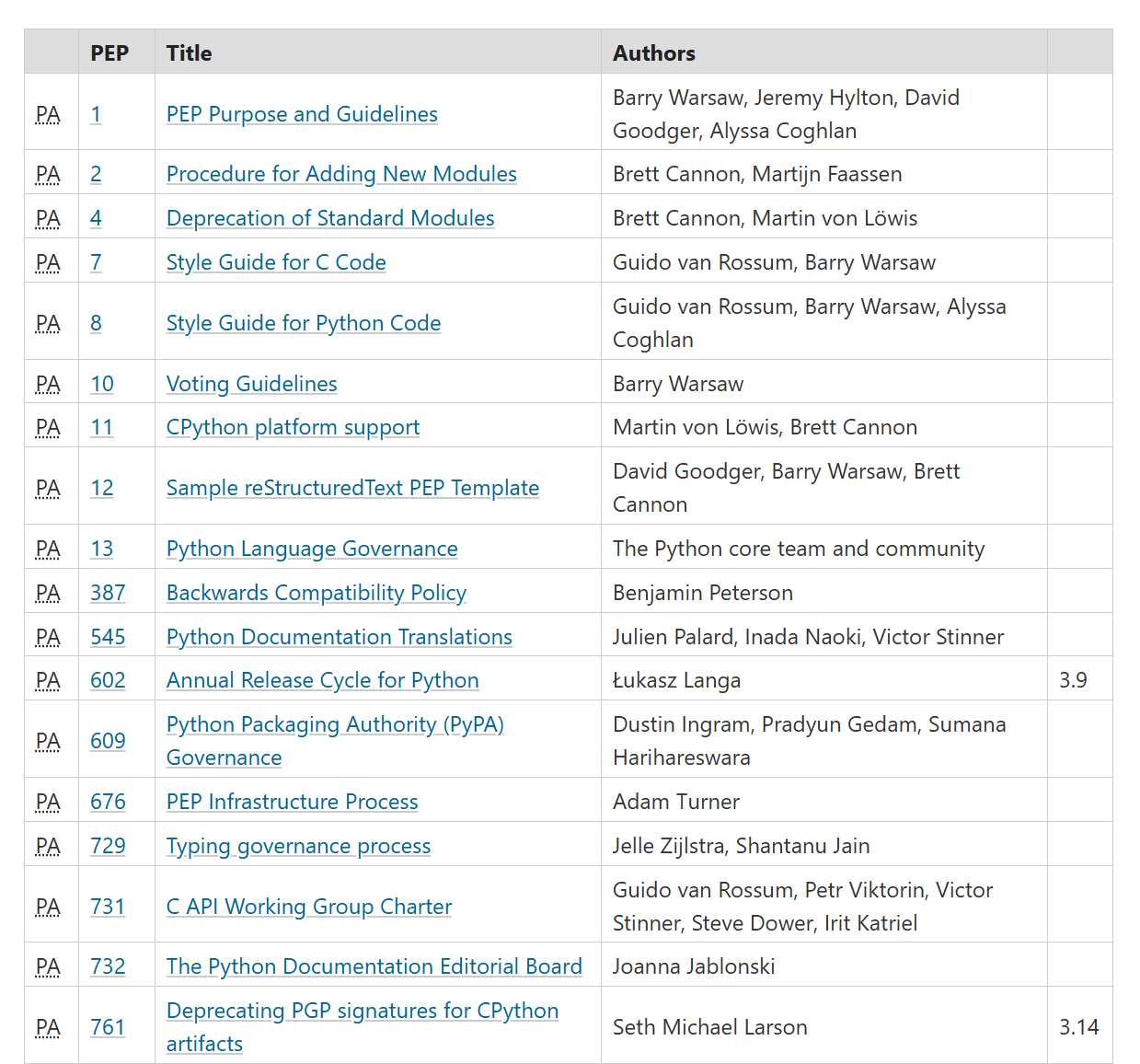Click the Deprecation of Standard Modules link

point(330,218)
